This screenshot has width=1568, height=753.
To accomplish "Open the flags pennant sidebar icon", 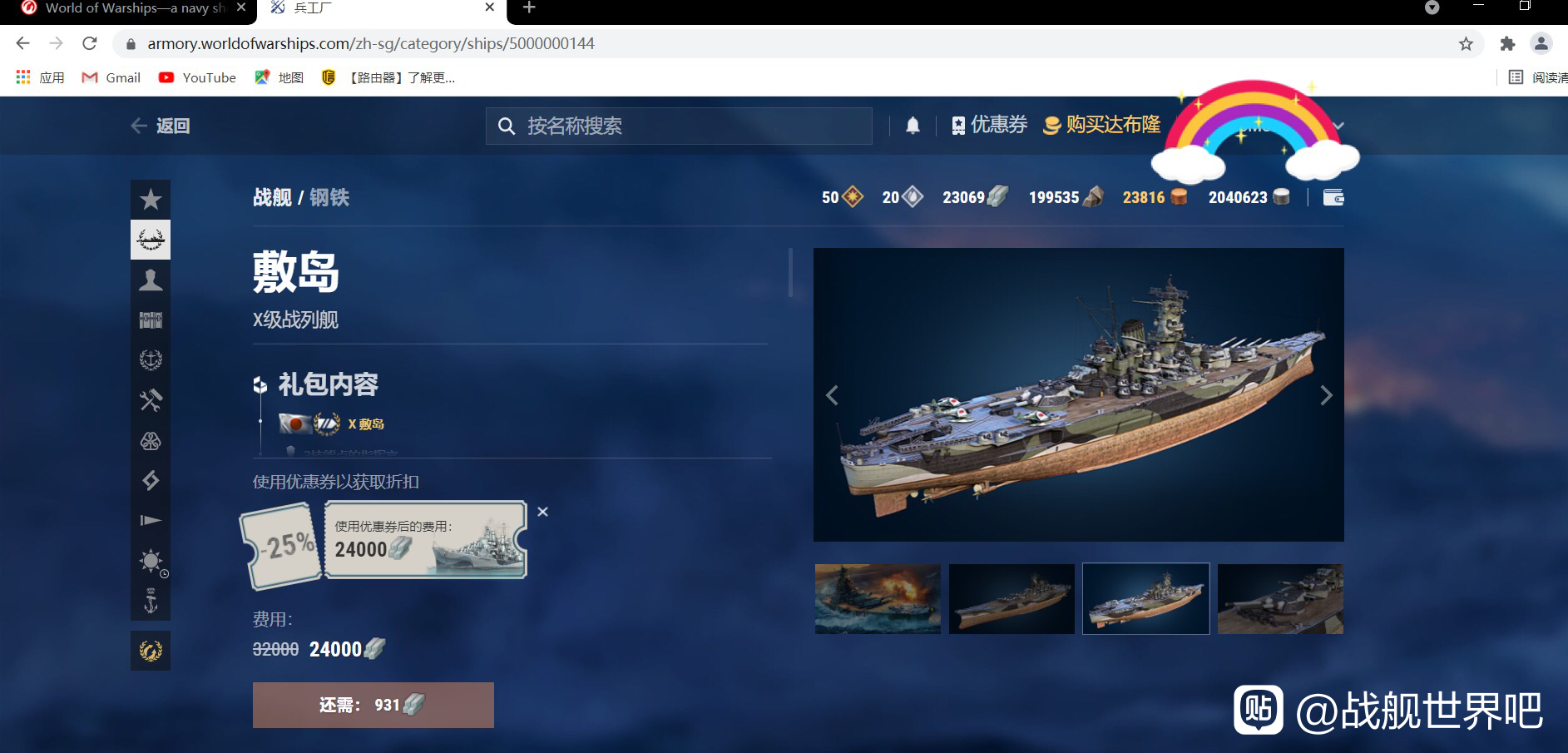I will point(151,520).
